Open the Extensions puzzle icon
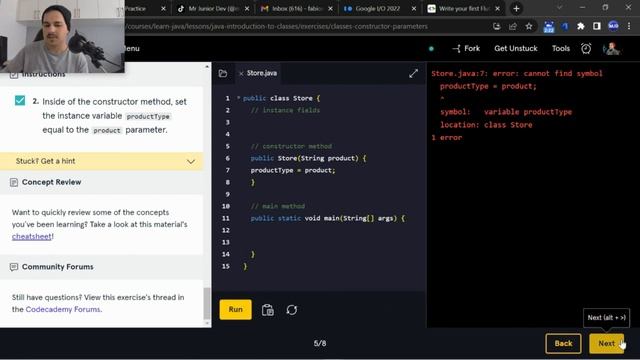The height and width of the screenshot is (360, 640). coord(580,27)
